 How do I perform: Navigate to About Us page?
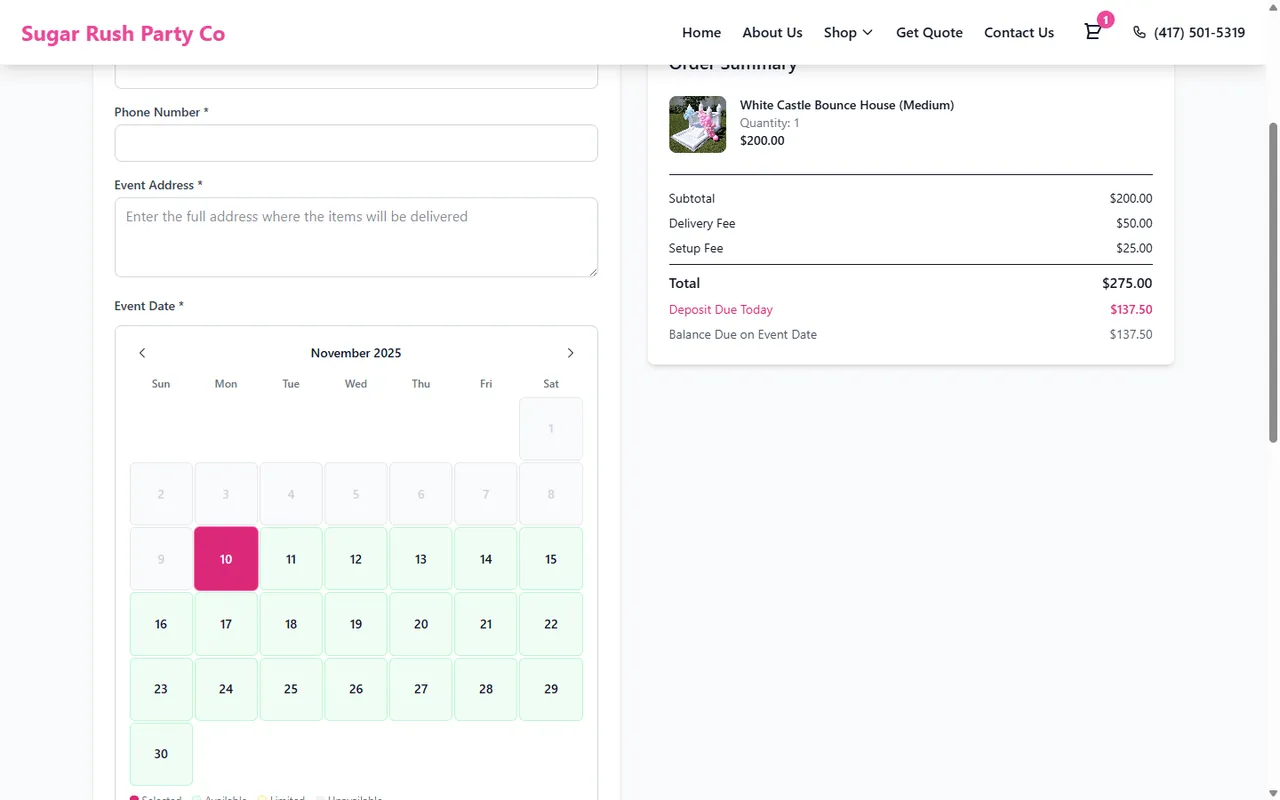(x=772, y=32)
